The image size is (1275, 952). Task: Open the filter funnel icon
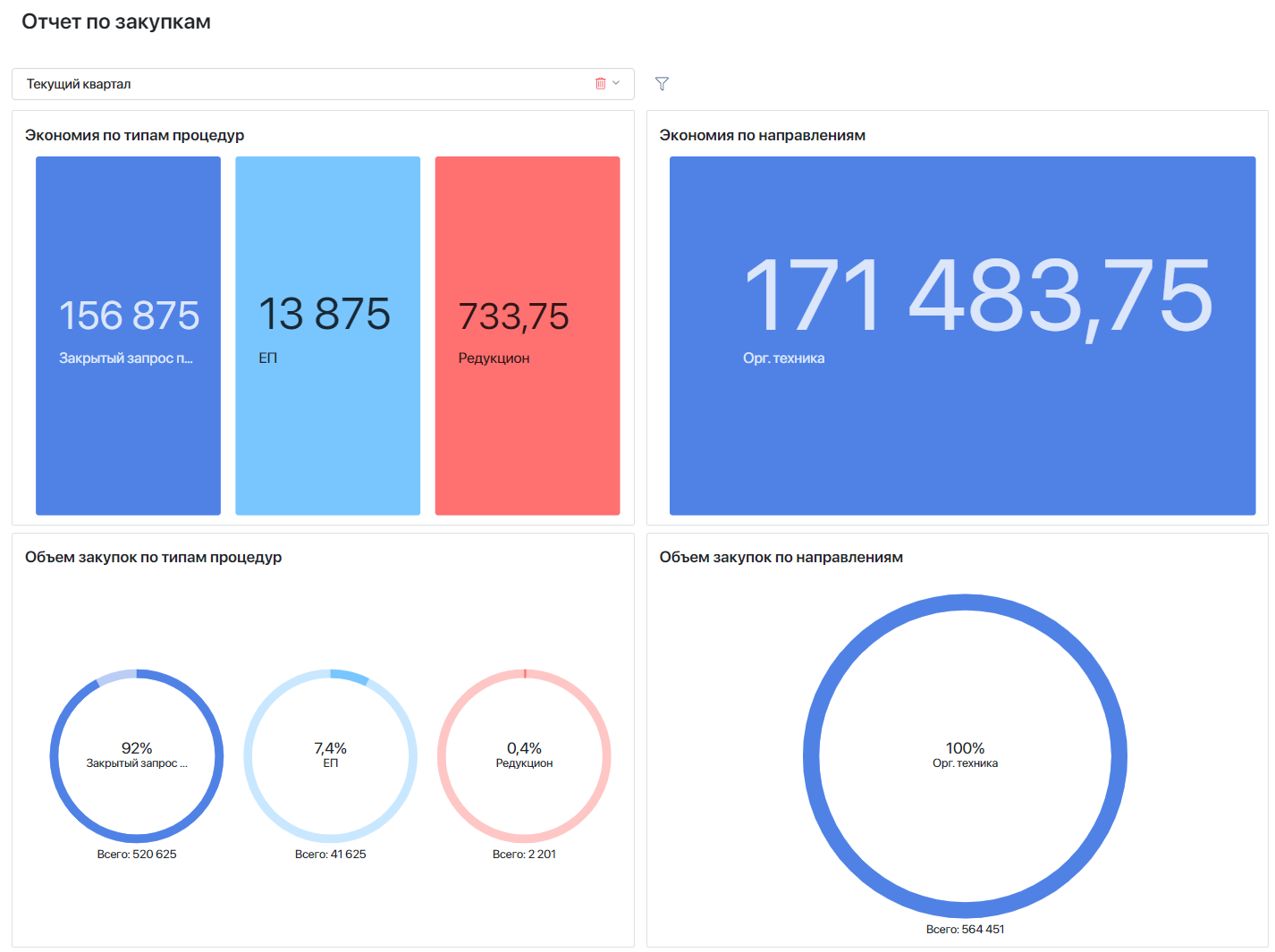pos(662,83)
